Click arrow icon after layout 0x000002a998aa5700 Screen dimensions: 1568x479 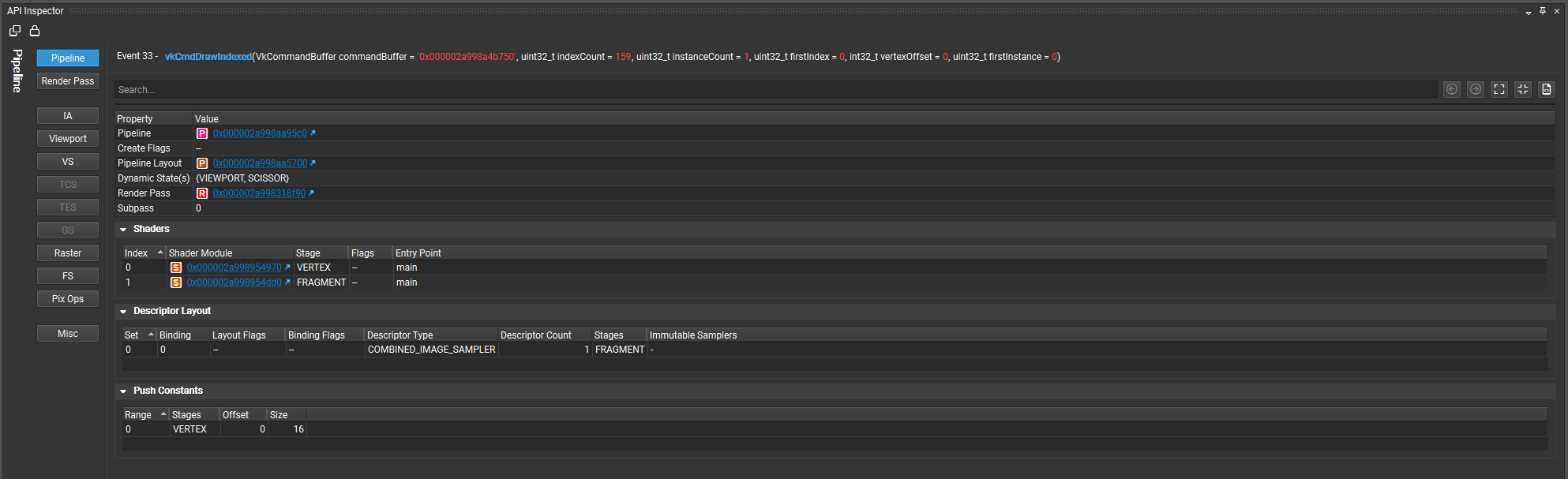coord(313,163)
